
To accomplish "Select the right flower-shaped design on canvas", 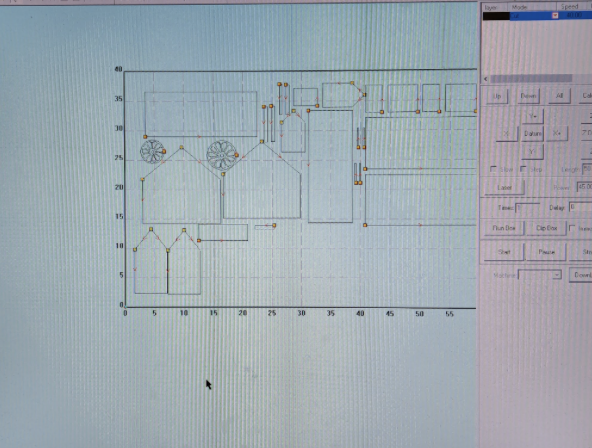I will click(x=222, y=155).
